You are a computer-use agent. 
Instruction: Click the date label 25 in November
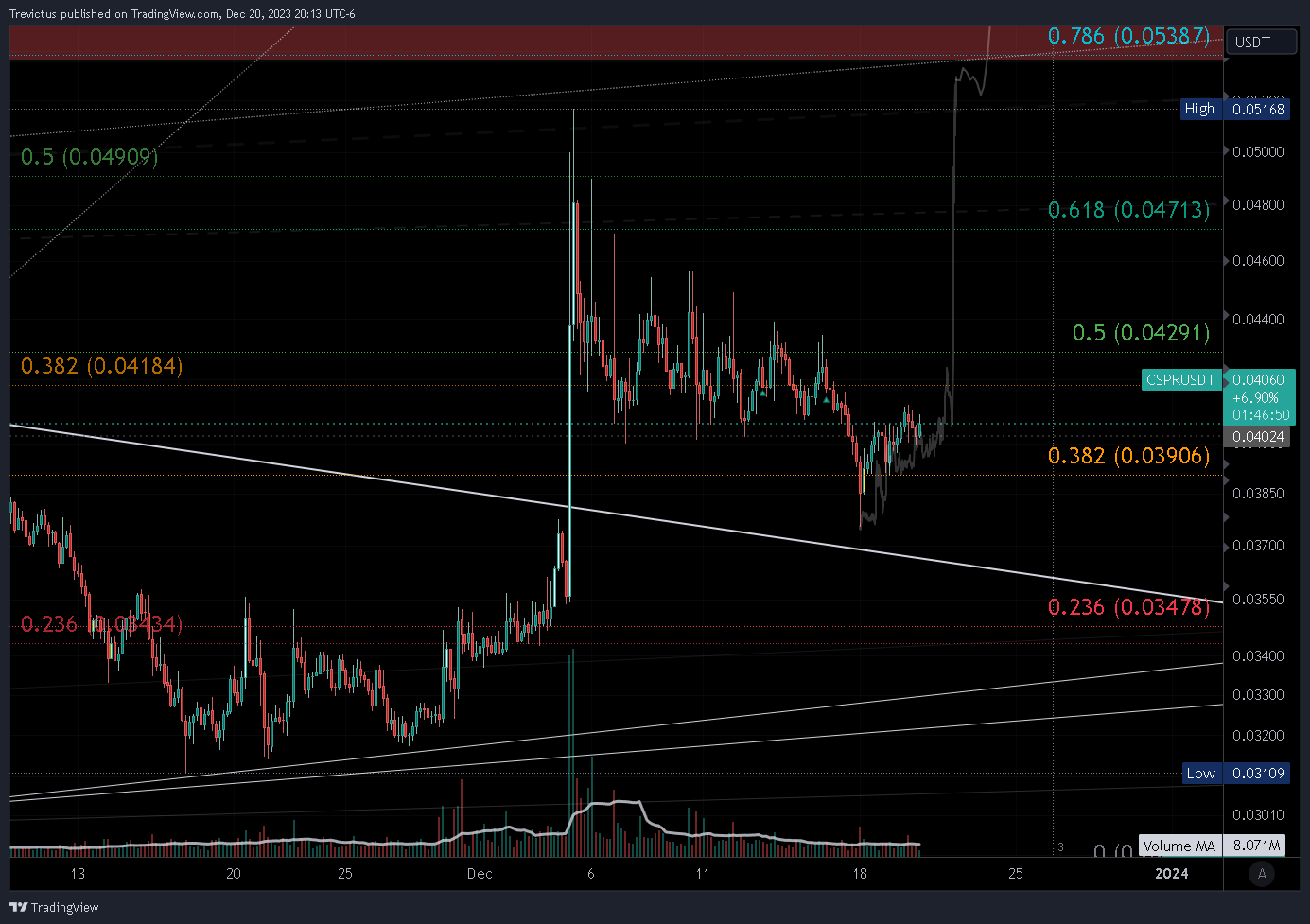[x=345, y=874]
